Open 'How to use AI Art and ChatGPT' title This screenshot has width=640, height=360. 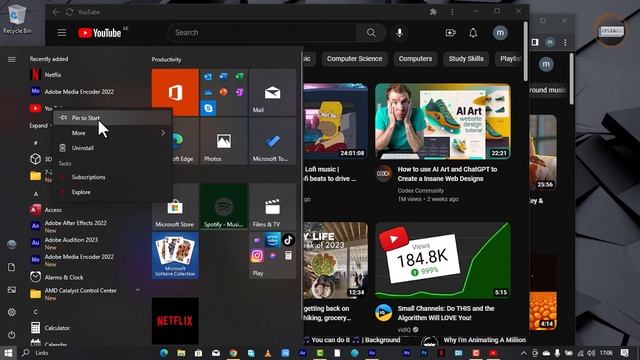447,174
